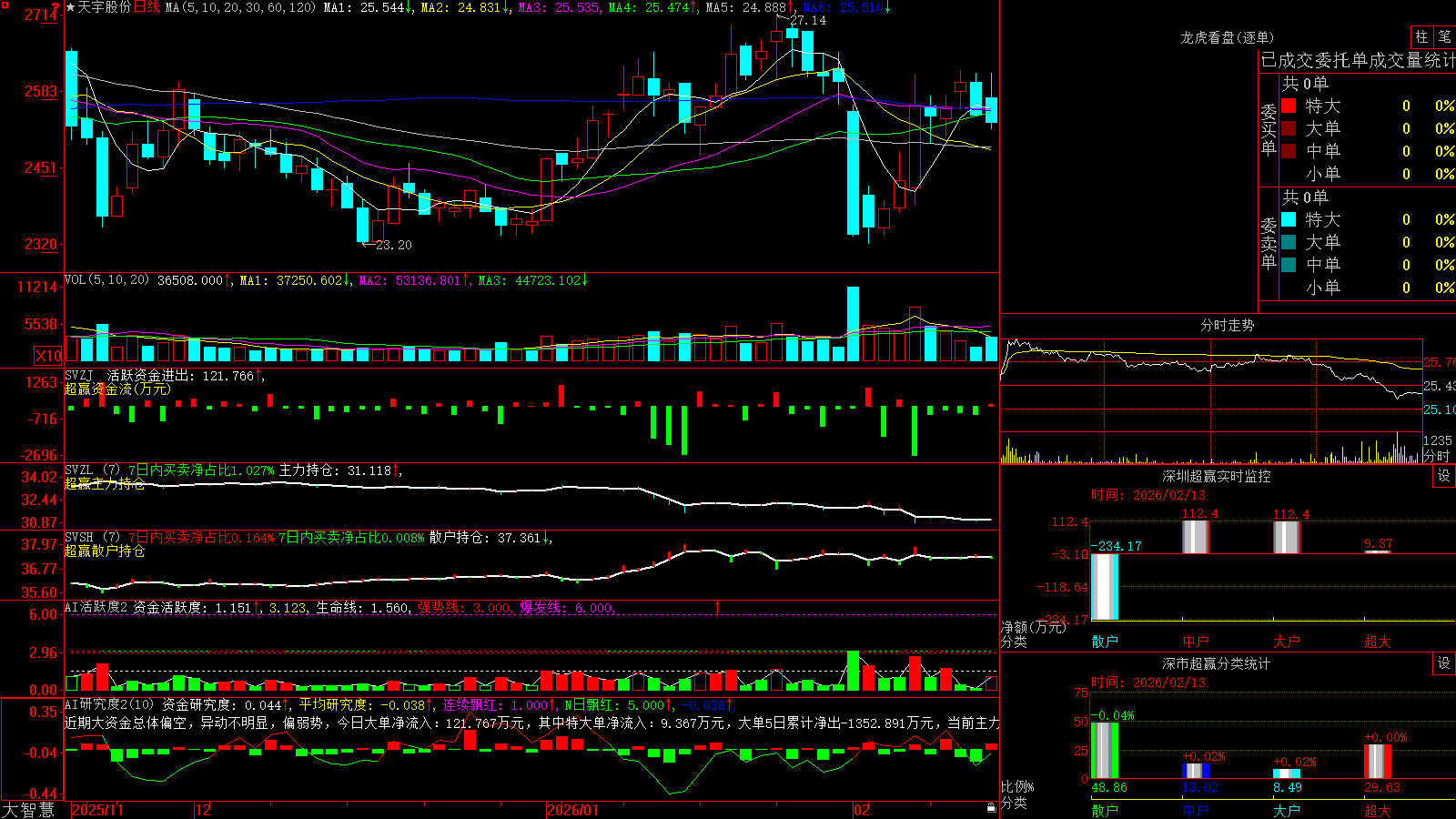Click the X10 volume scale indicator
This screenshot has height=819, width=1456.
pyautogui.click(x=48, y=356)
